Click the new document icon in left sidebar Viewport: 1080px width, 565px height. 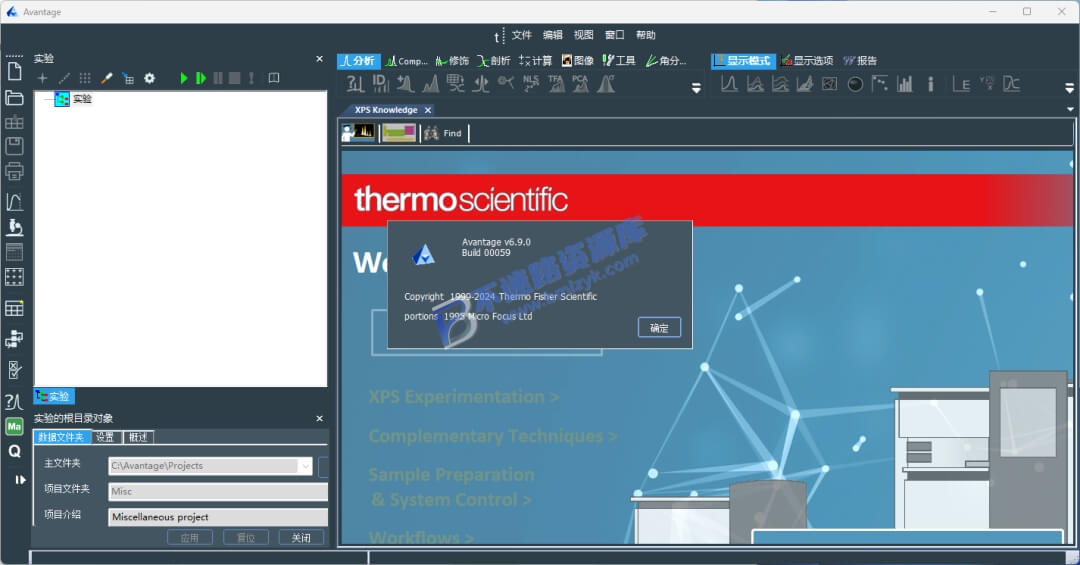pos(14,71)
